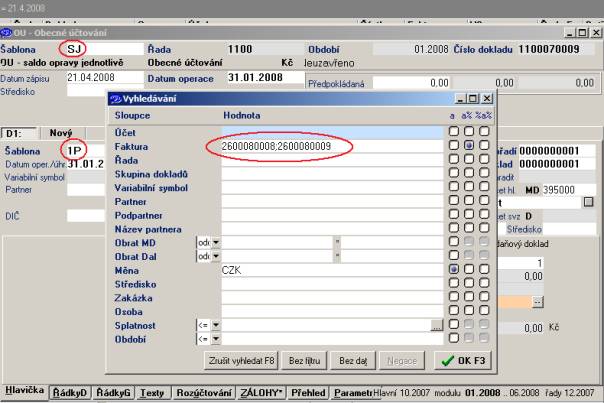
Task: Select the first 'a' radio for Účet row
Action: point(455,130)
